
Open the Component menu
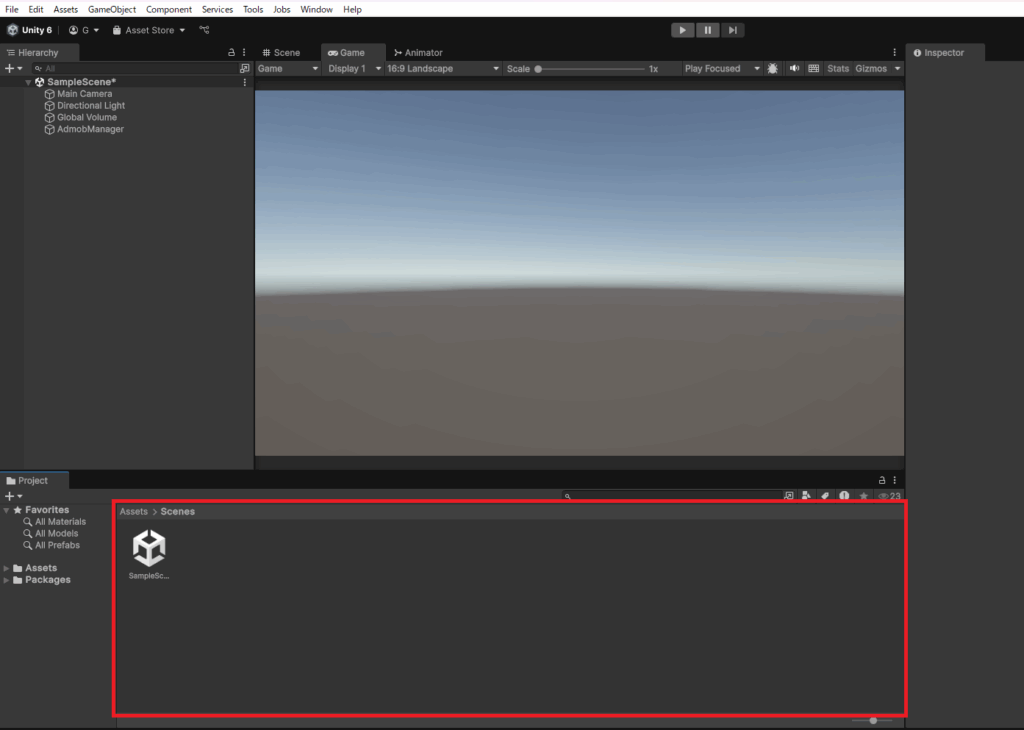pyautogui.click(x=168, y=9)
